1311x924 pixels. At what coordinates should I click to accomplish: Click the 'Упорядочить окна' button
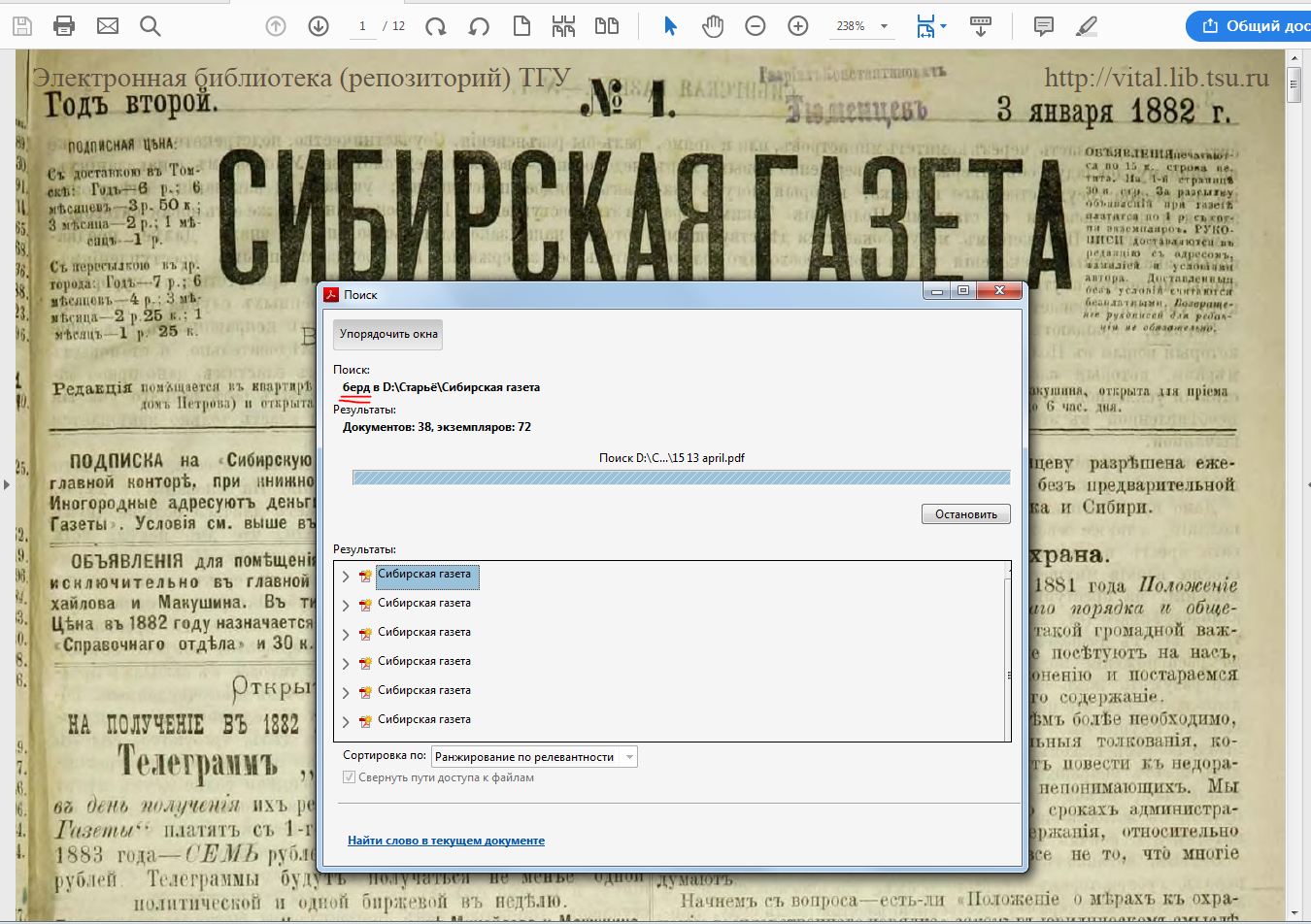pos(388,334)
